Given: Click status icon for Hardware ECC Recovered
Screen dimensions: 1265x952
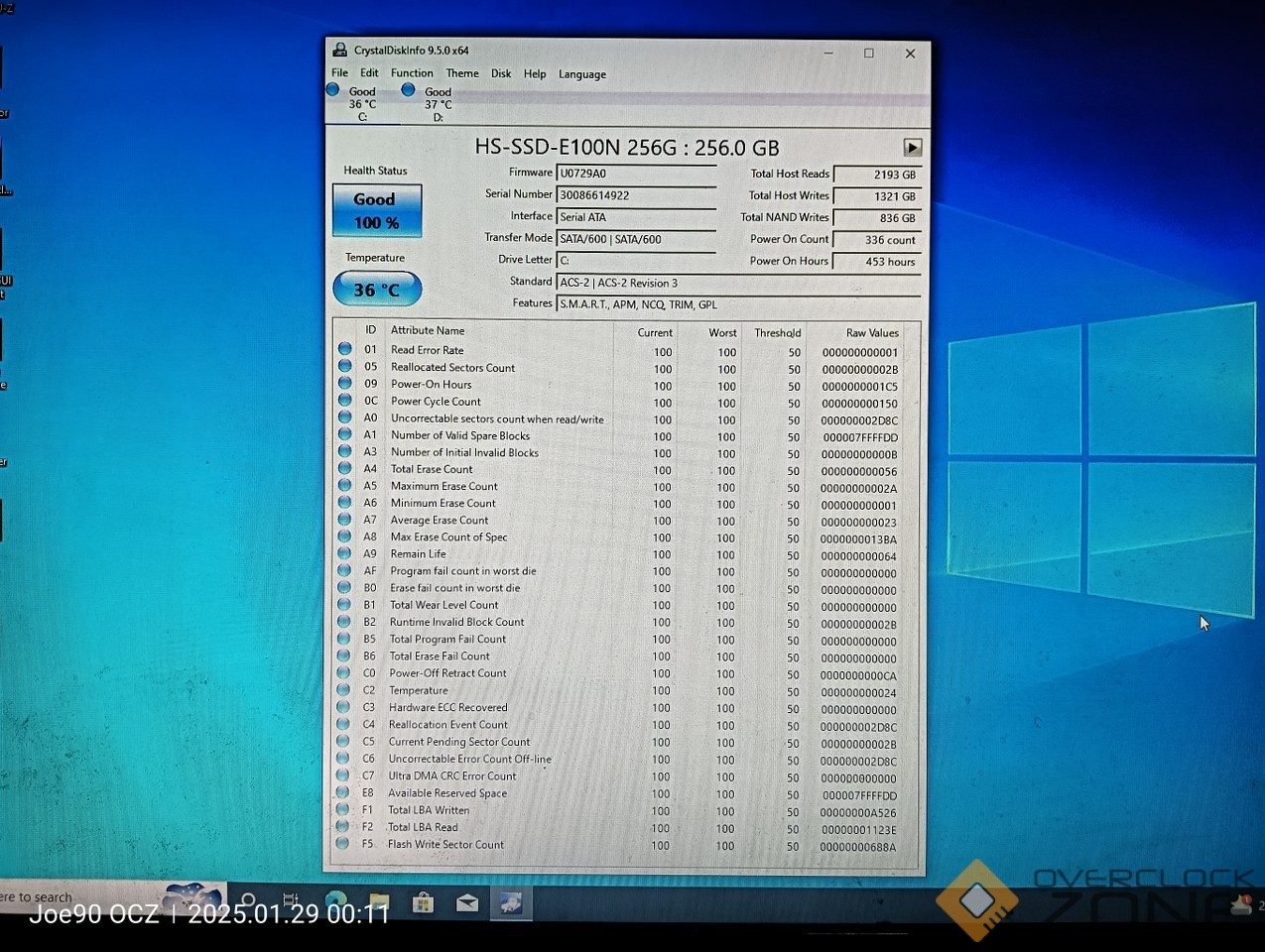Looking at the screenshot, I should click(343, 707).
